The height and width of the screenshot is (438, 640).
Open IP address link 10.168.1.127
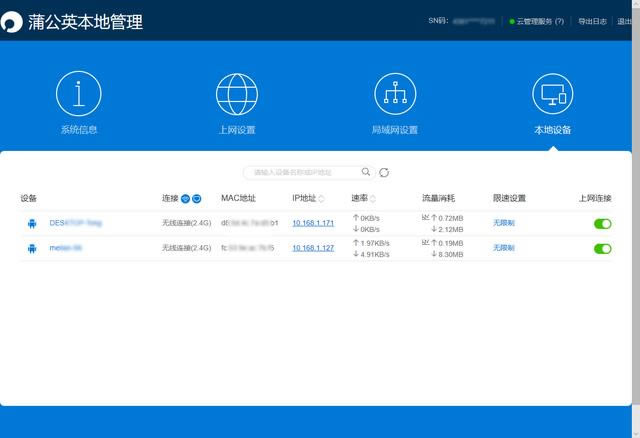tap(313, 248)
